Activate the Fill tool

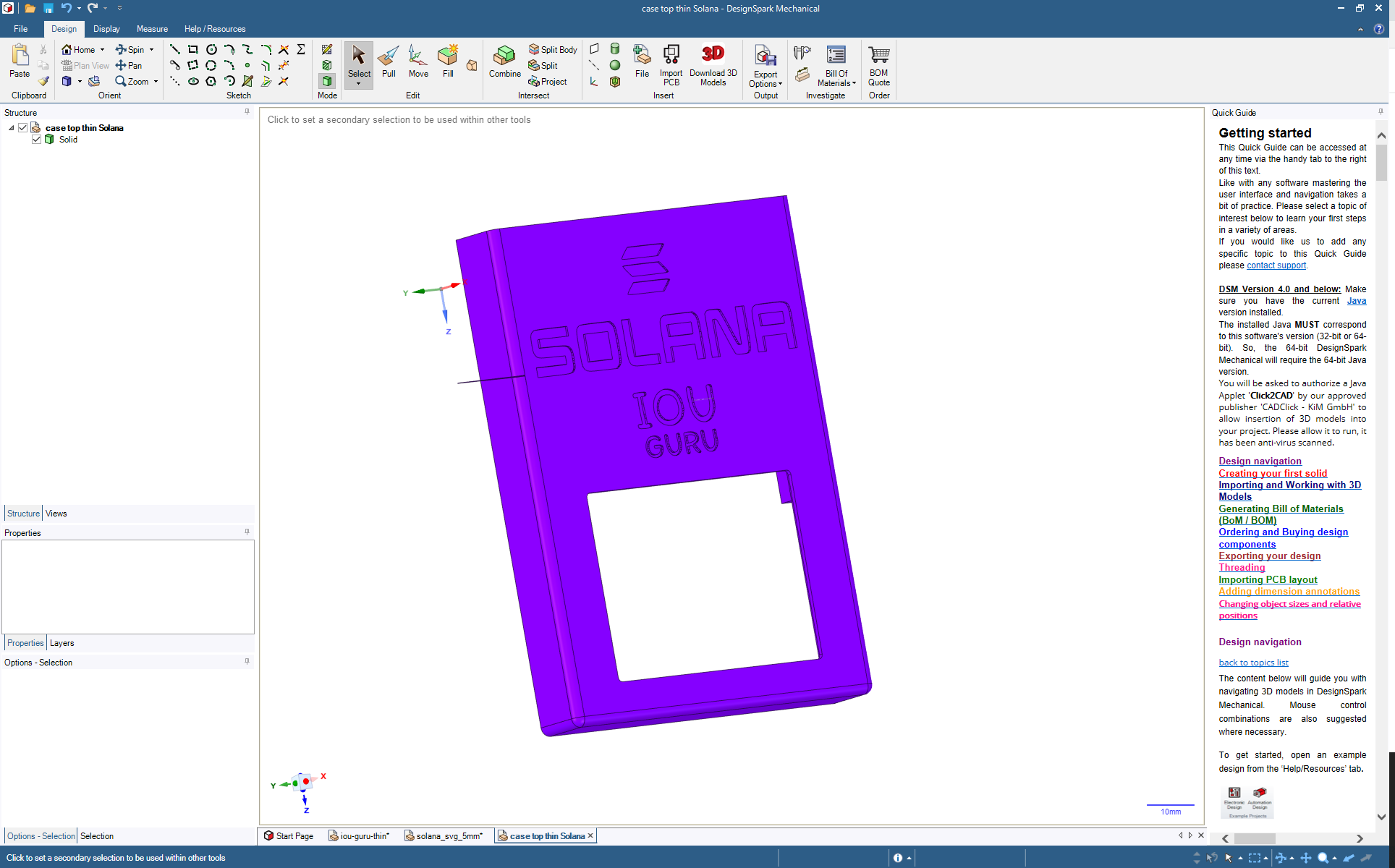[x=448, y=61]
